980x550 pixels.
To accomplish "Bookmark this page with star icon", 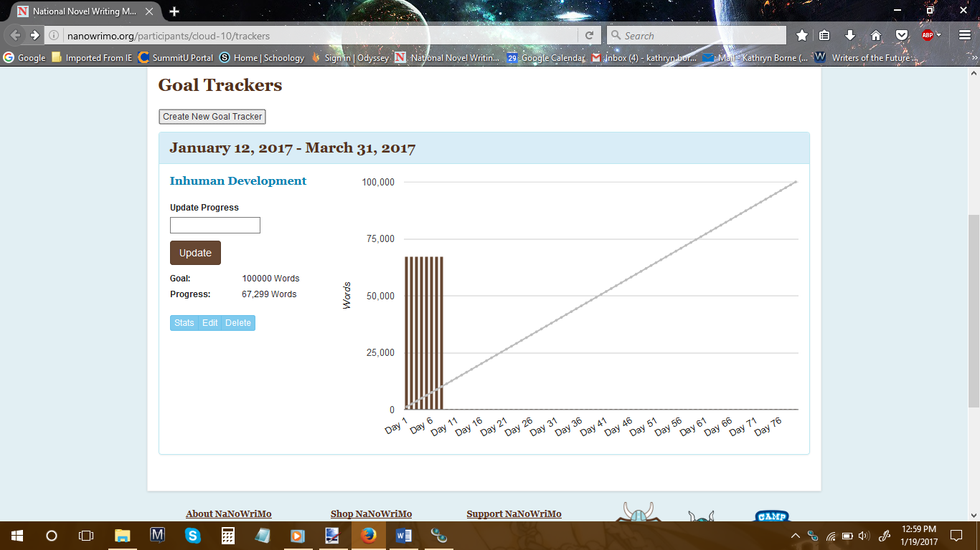I will (x=803, y=35).
